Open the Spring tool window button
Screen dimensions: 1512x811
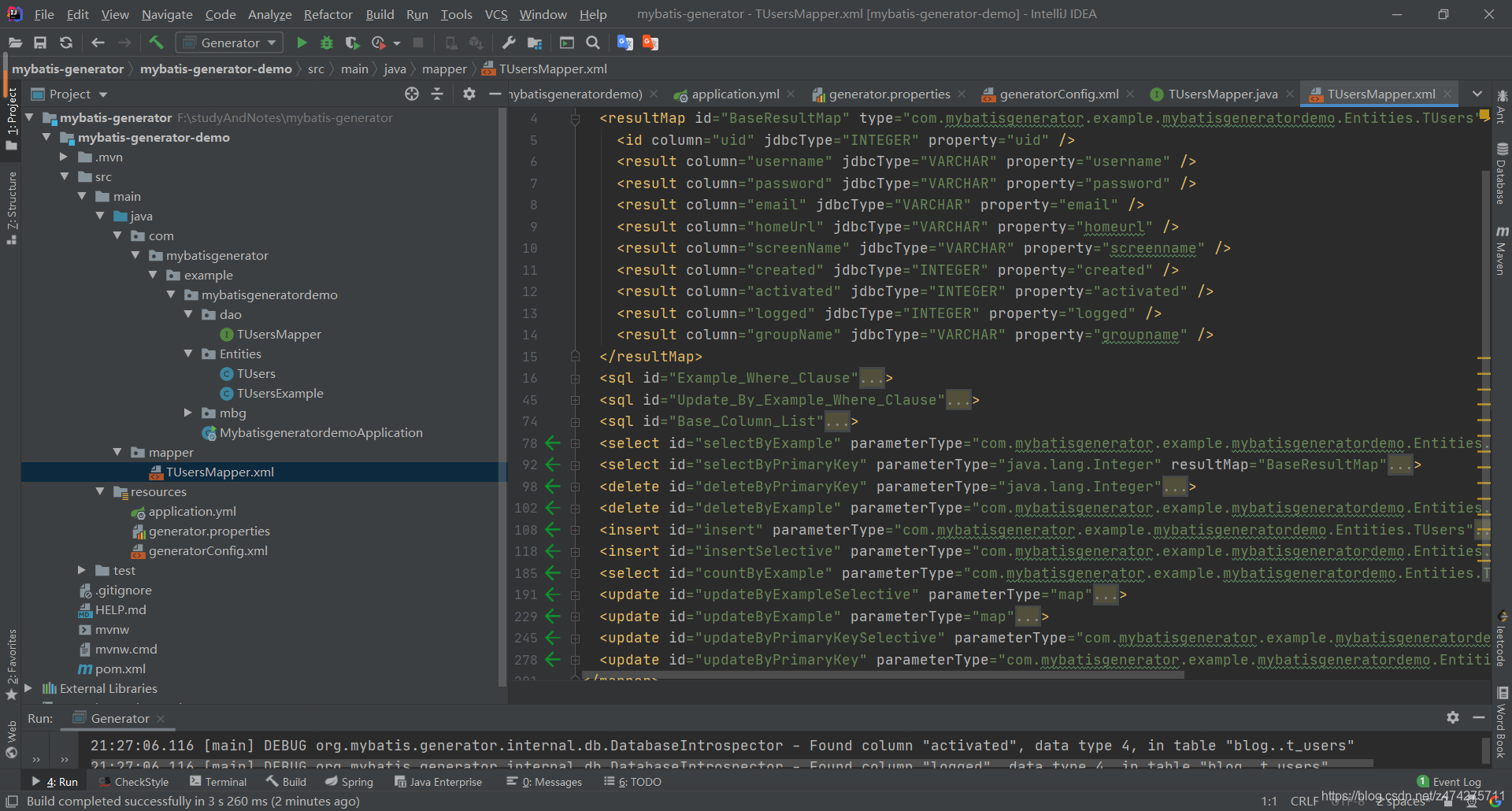pyautogui.click(x=349, y=782)
